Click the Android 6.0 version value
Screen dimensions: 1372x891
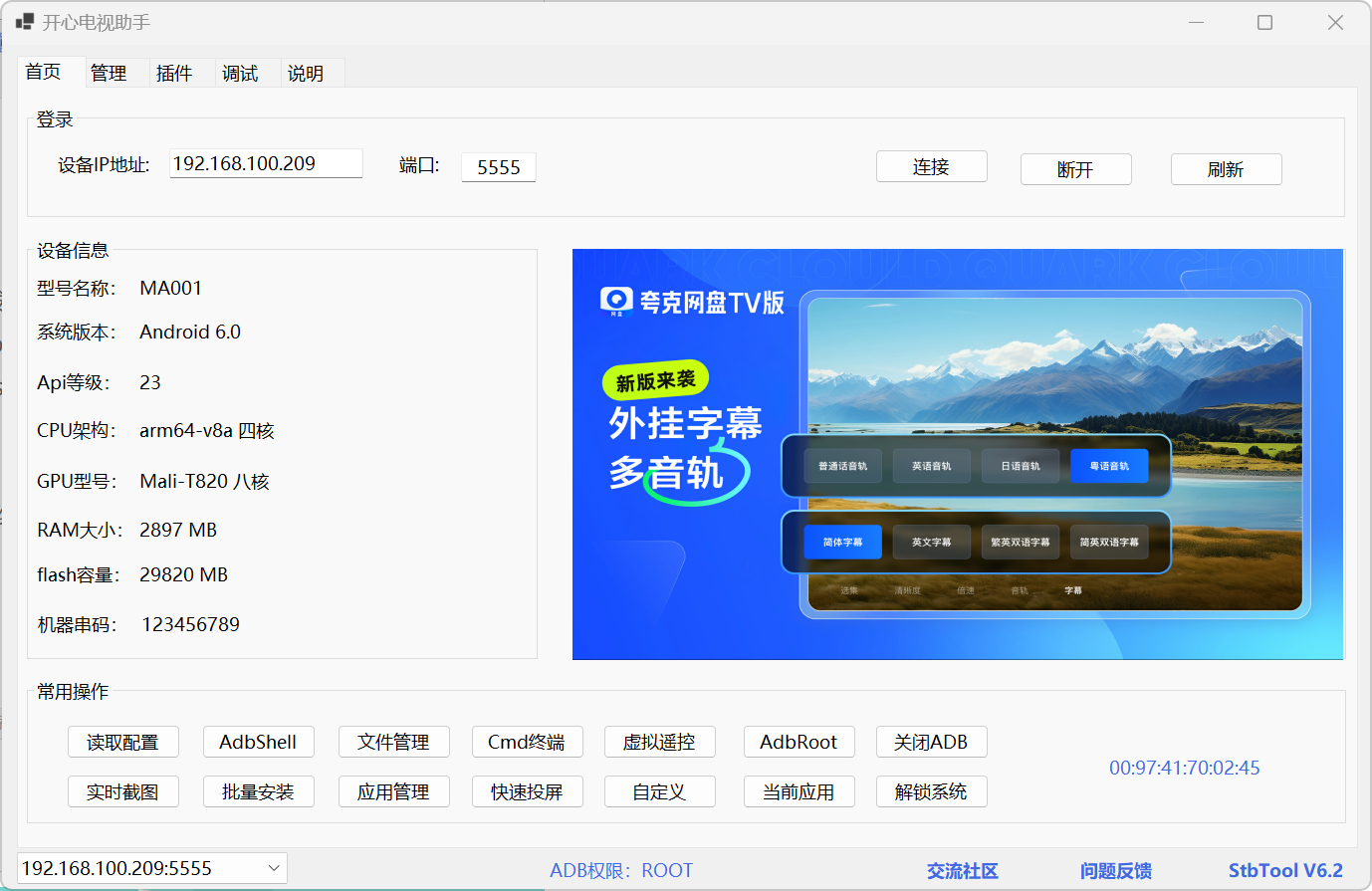pyautogui.click(x=190, y=333)
